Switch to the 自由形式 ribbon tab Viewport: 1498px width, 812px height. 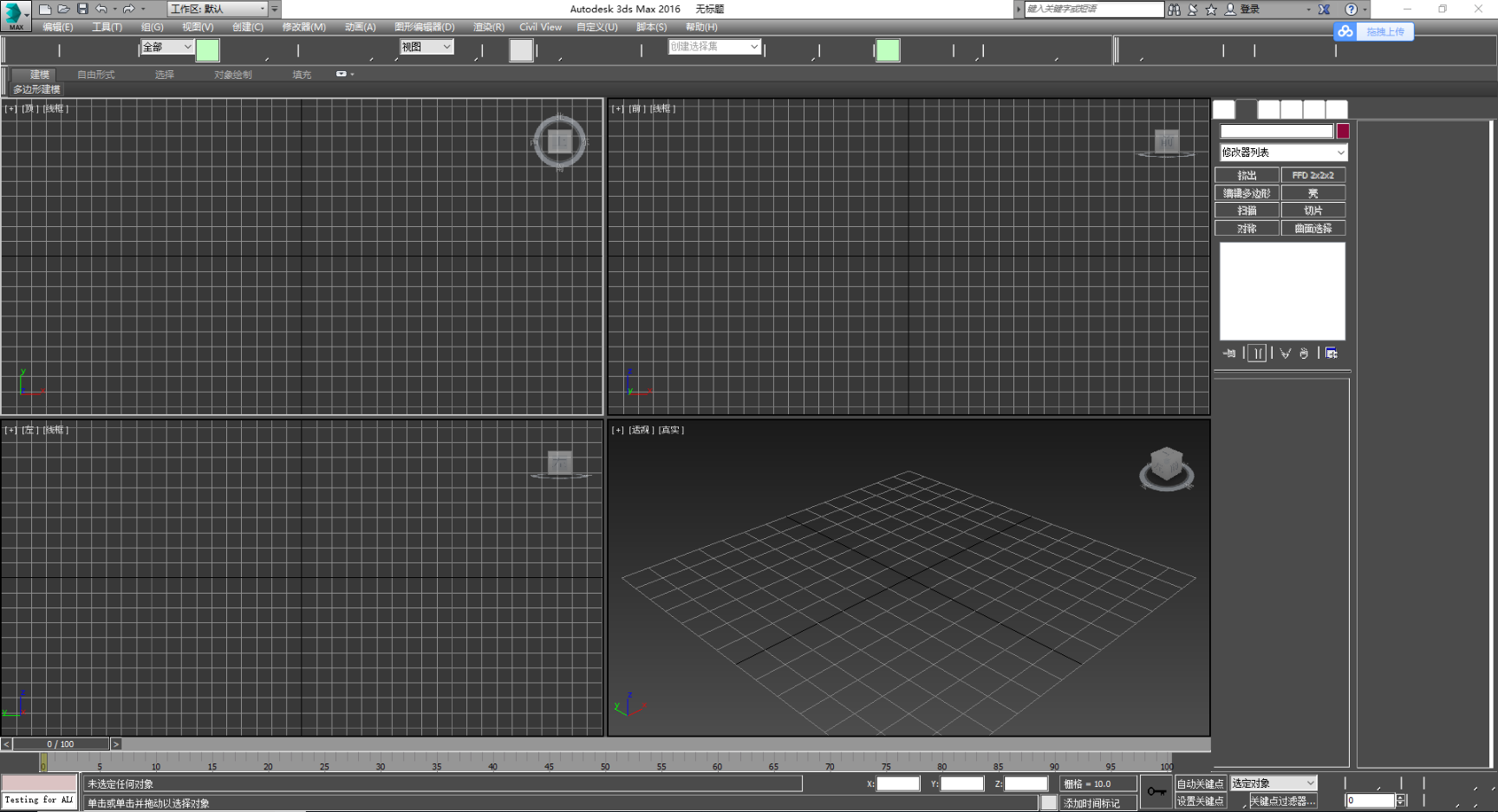pos(95,75)
